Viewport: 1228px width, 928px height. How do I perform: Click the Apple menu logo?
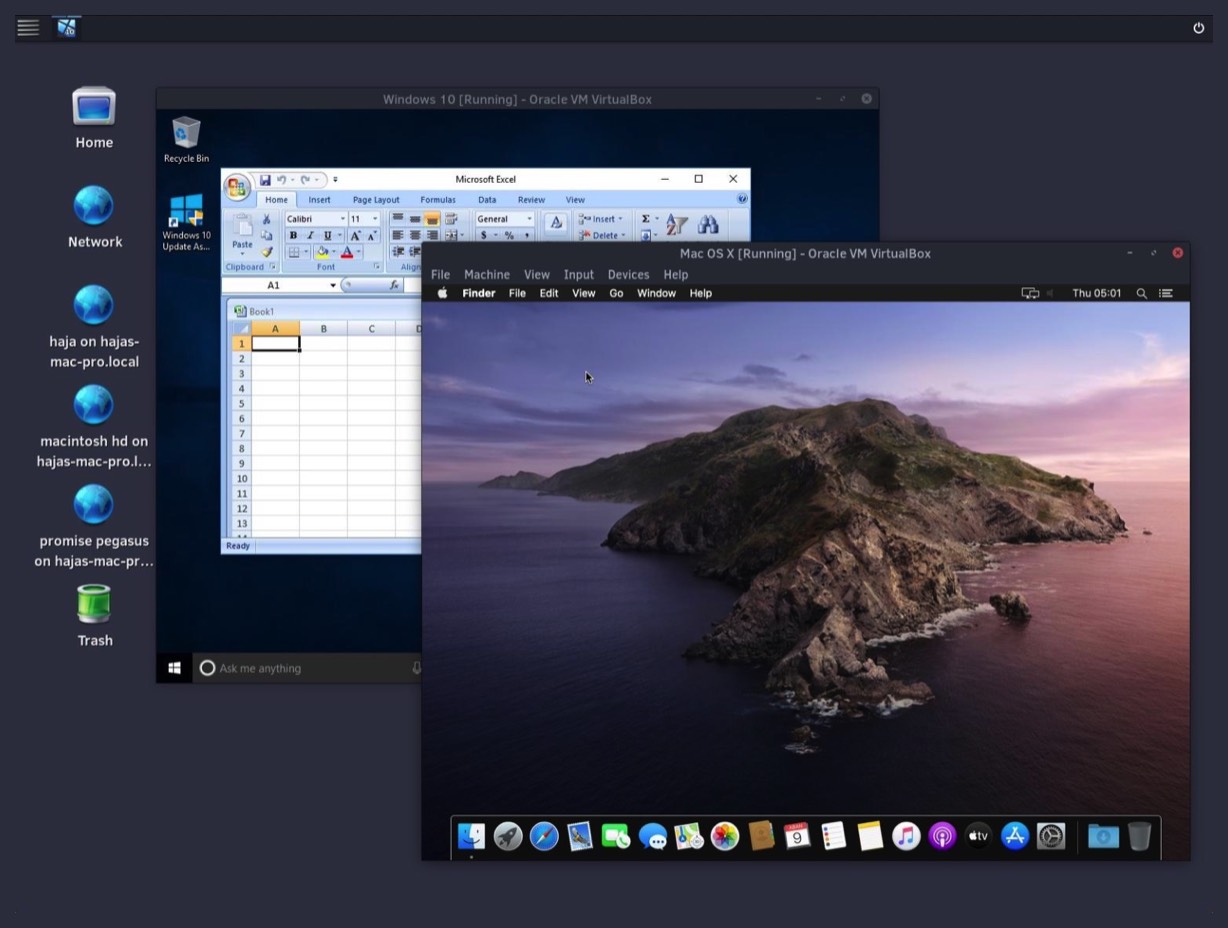pos(442,293)
